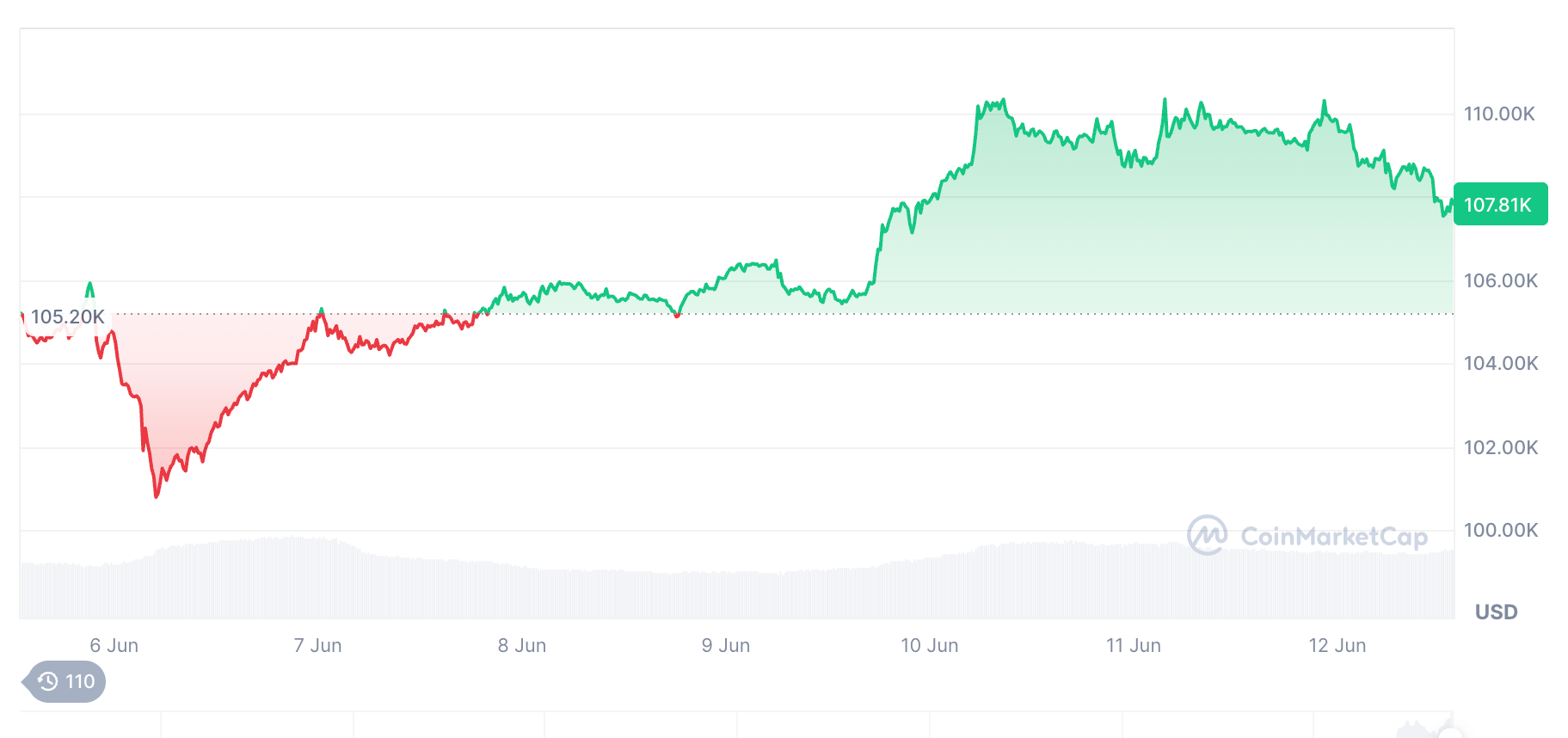
Task: Click the CoinMarketCap logo watermark icon
Action: pos(1207,535)
